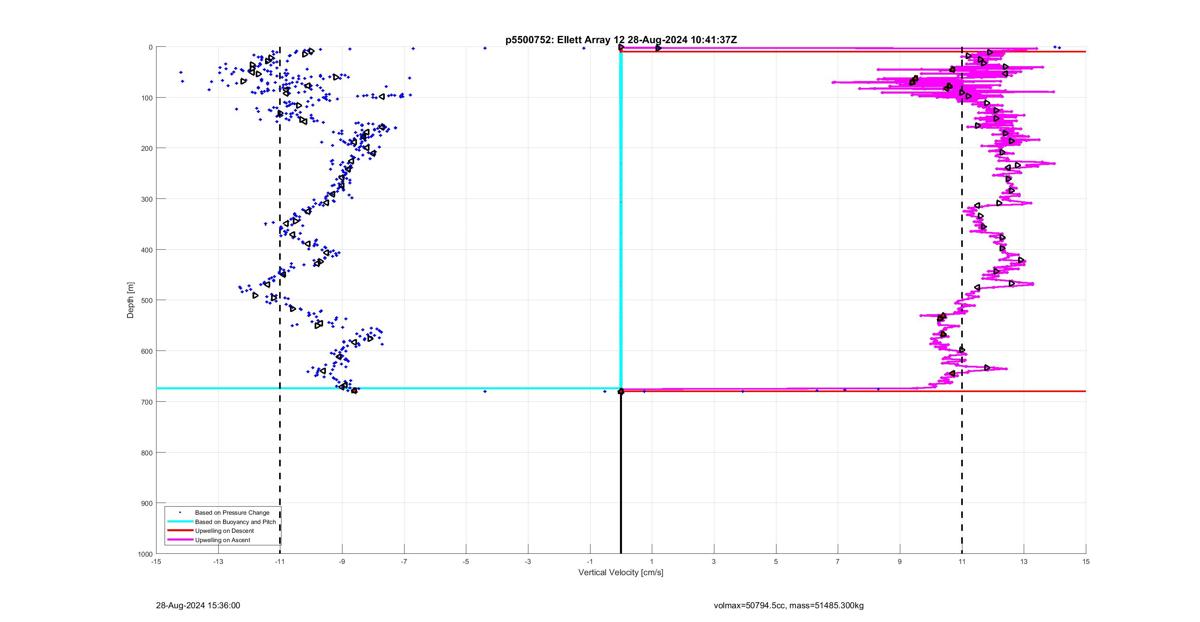Click the velocity axis tick label '-13'

[x=218, y=562]
